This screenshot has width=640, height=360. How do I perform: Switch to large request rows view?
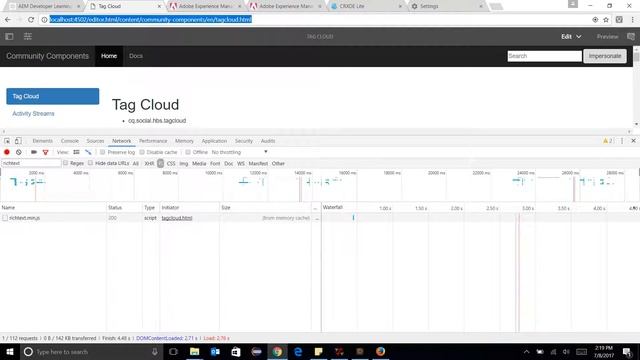pos(76,152)
